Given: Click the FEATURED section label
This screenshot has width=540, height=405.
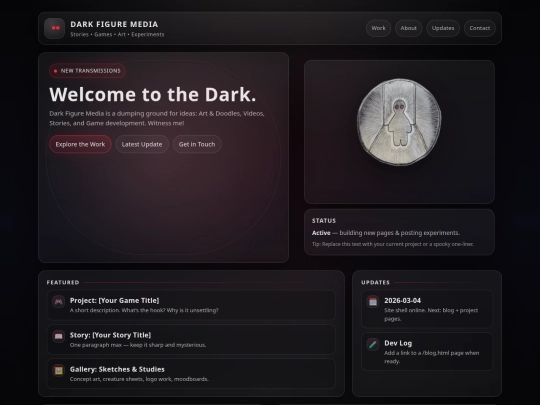Looking at the screenshot, I should click(63, 282).
